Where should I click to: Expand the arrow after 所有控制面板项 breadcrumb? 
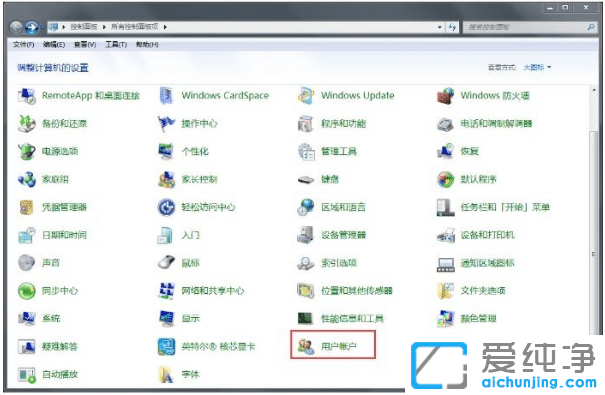click(165, 27)
